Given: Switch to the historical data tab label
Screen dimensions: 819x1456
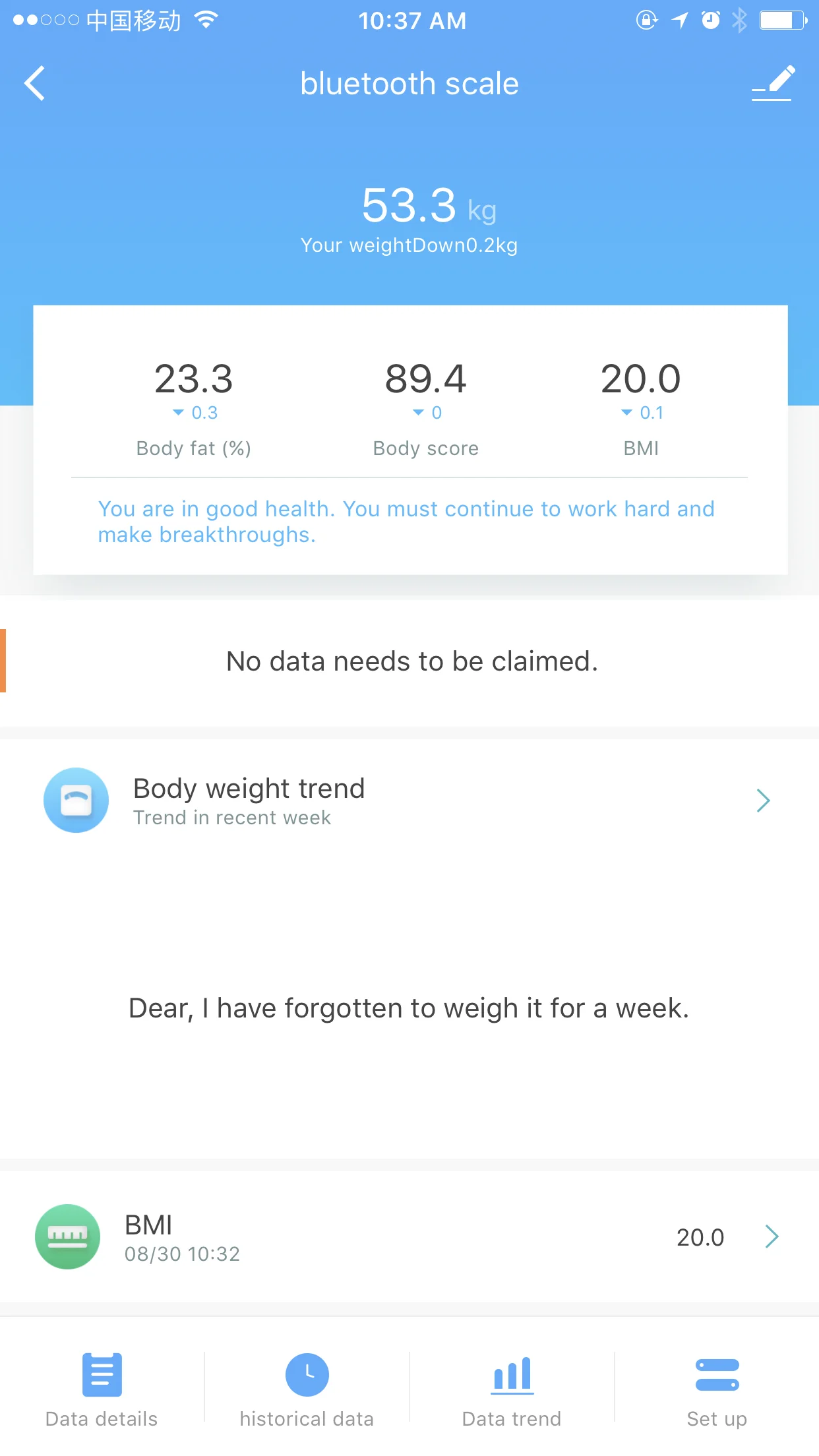Looking at the screenshot, I should [x=307, y=1419].
